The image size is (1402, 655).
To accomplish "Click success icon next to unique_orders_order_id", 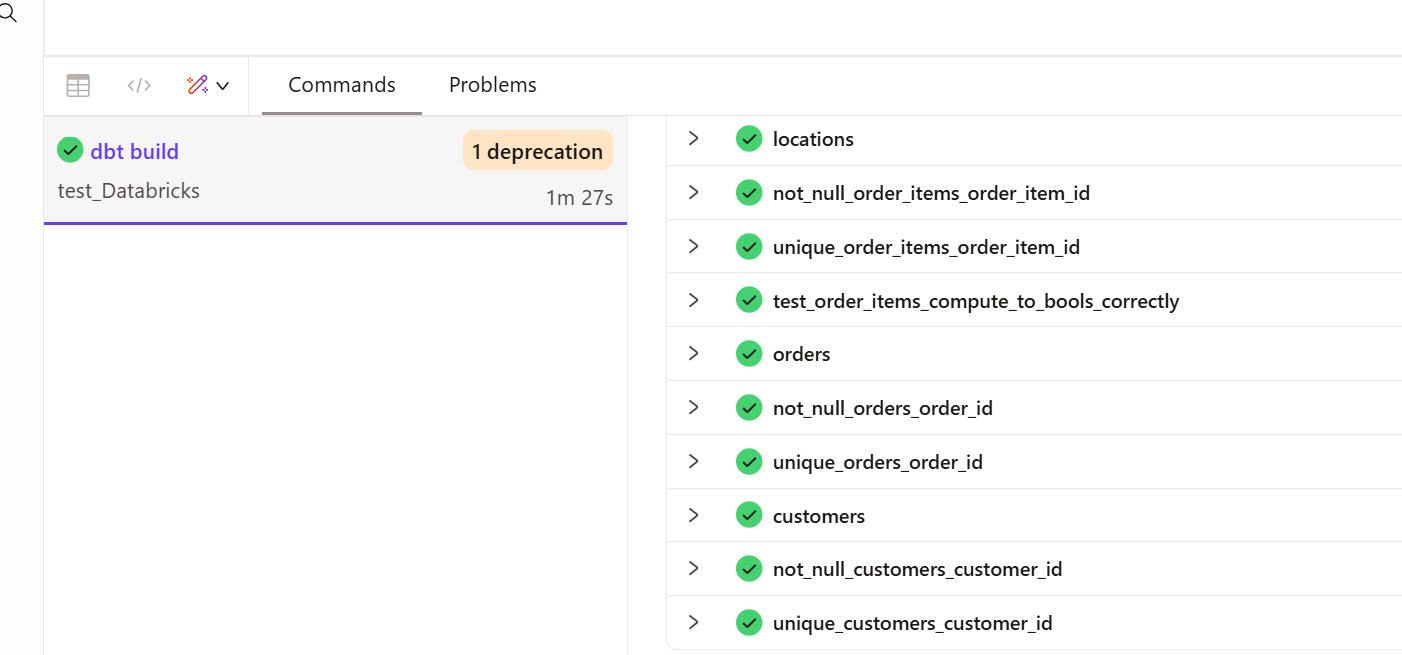I will coord(749,462).
